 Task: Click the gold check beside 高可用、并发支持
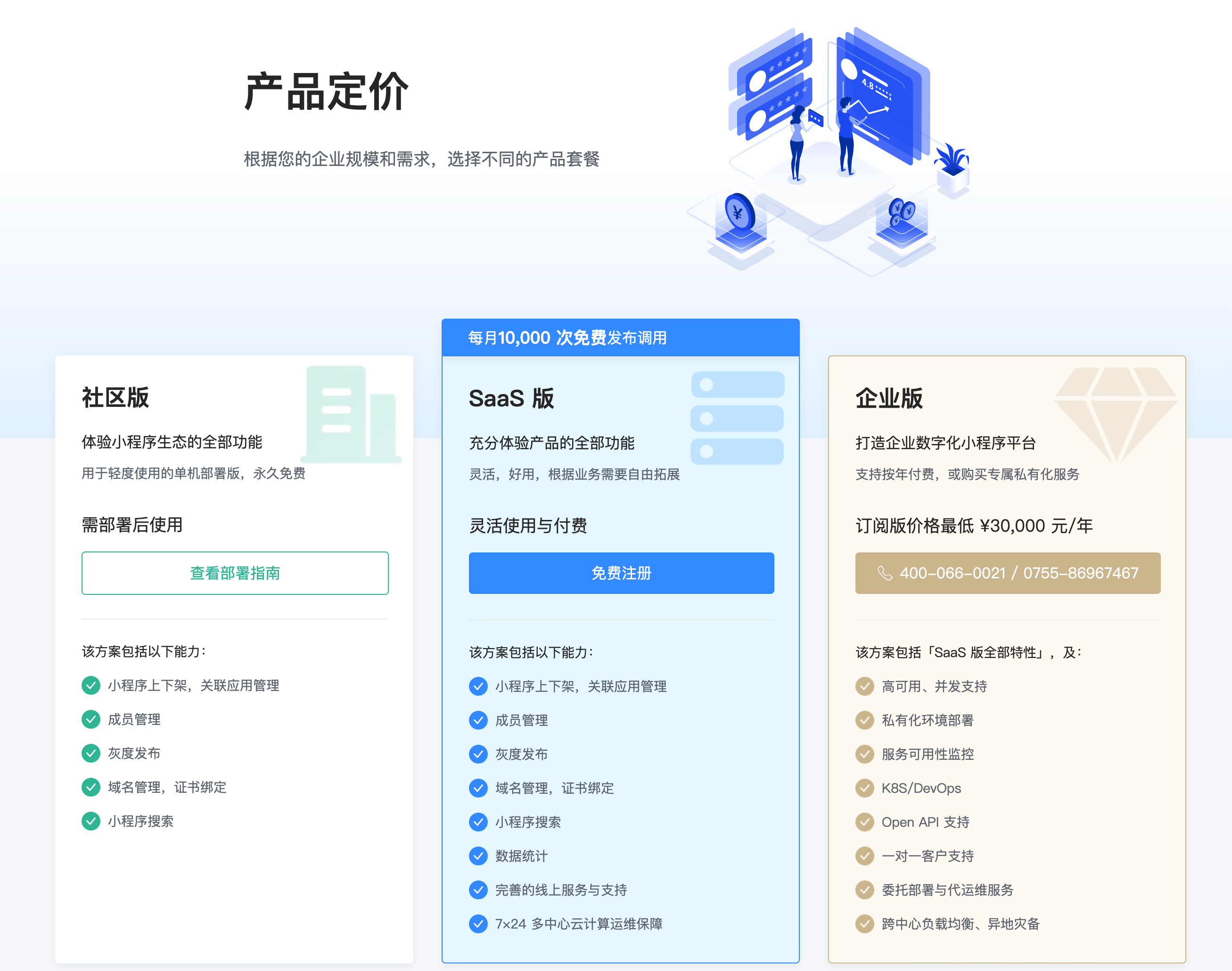click(865, 686)
